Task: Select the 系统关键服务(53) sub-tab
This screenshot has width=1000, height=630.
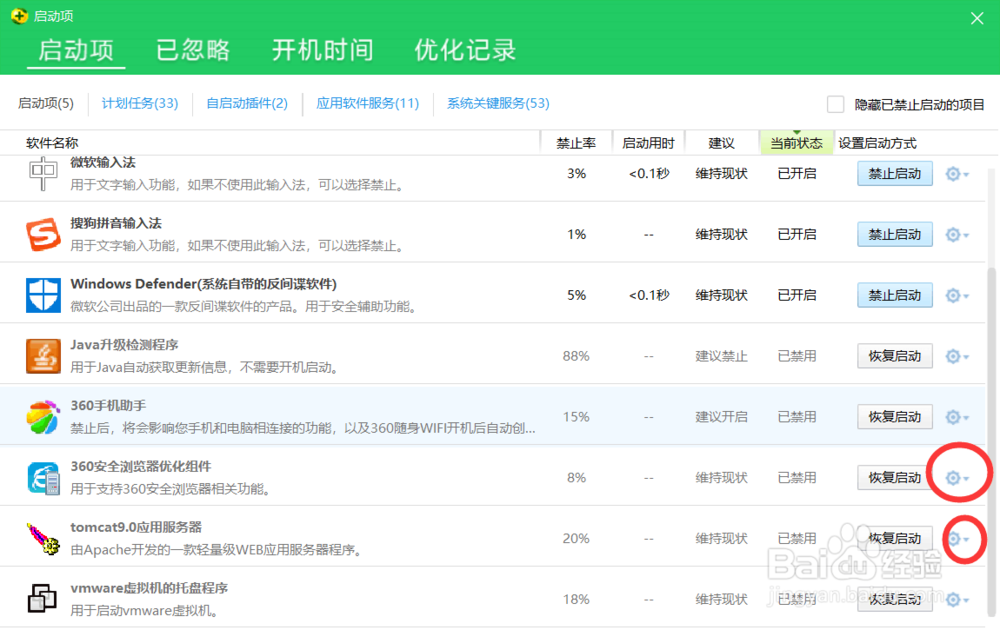Action: click(497, 103)
